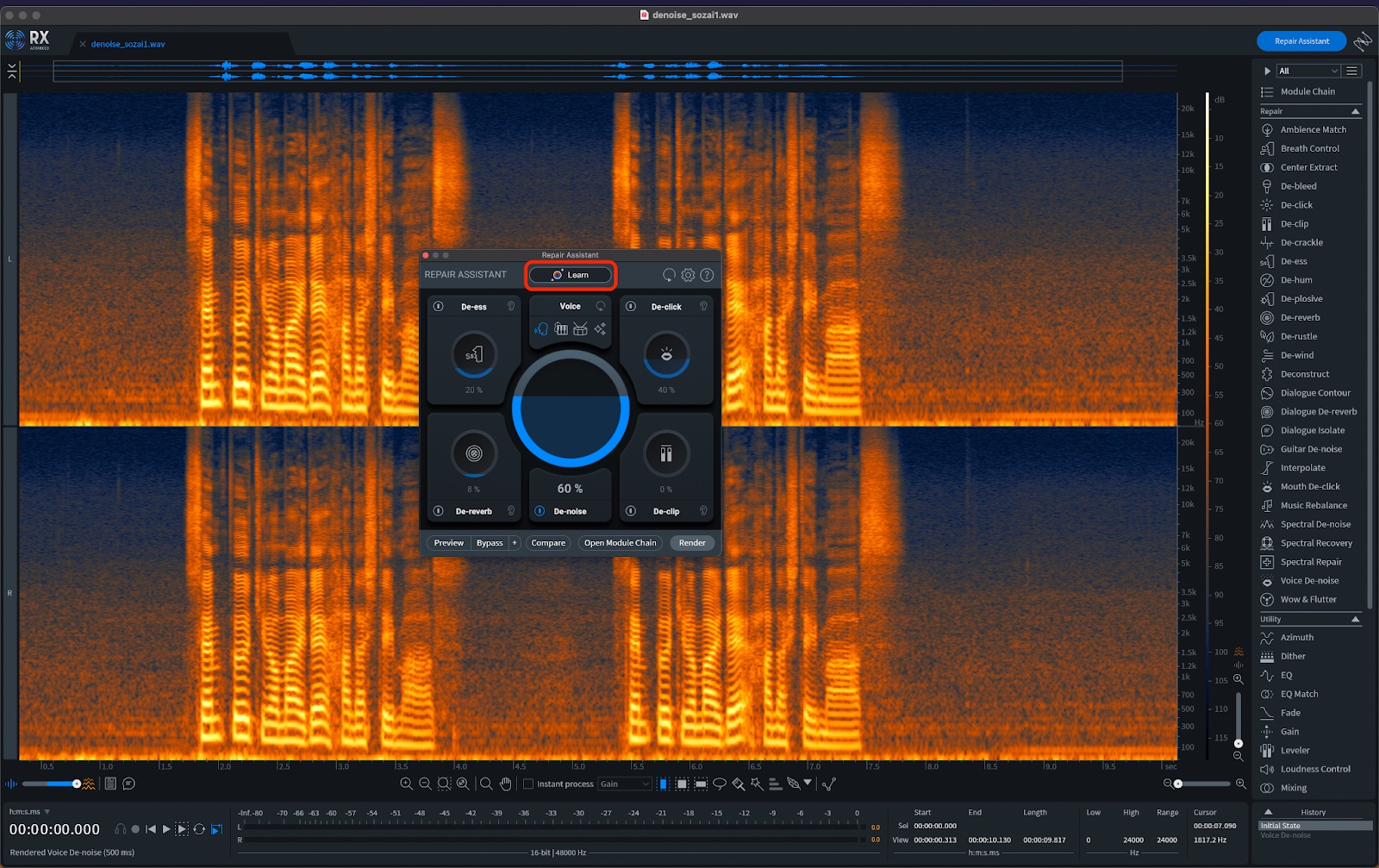The height and width of the screenshot is (868, 1379).
Task: Expand the History panel arrow
Action: pyautogui.click(x=1268, y=812)
